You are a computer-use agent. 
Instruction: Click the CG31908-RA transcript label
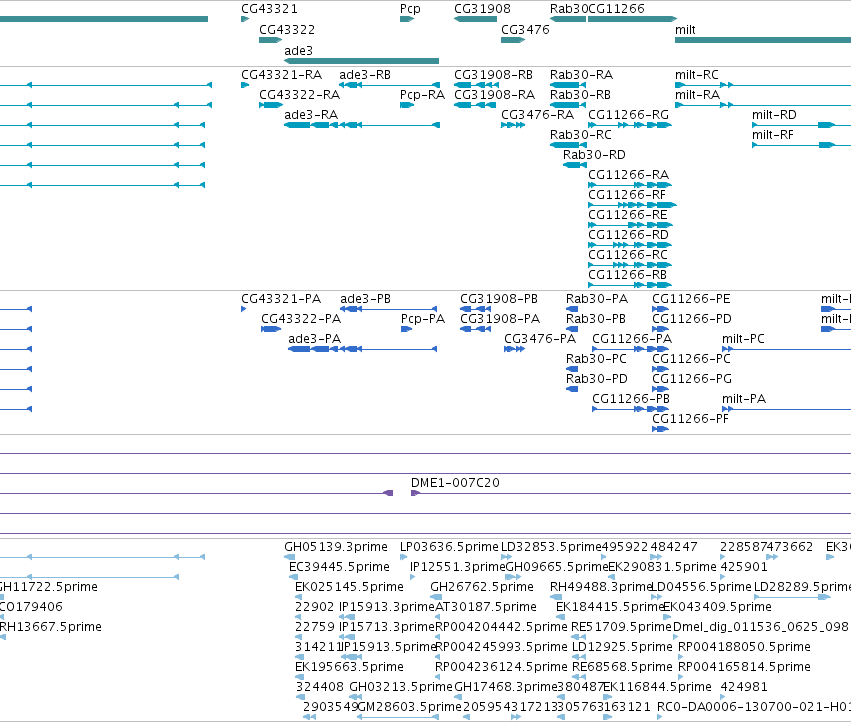tap(494, 95)
